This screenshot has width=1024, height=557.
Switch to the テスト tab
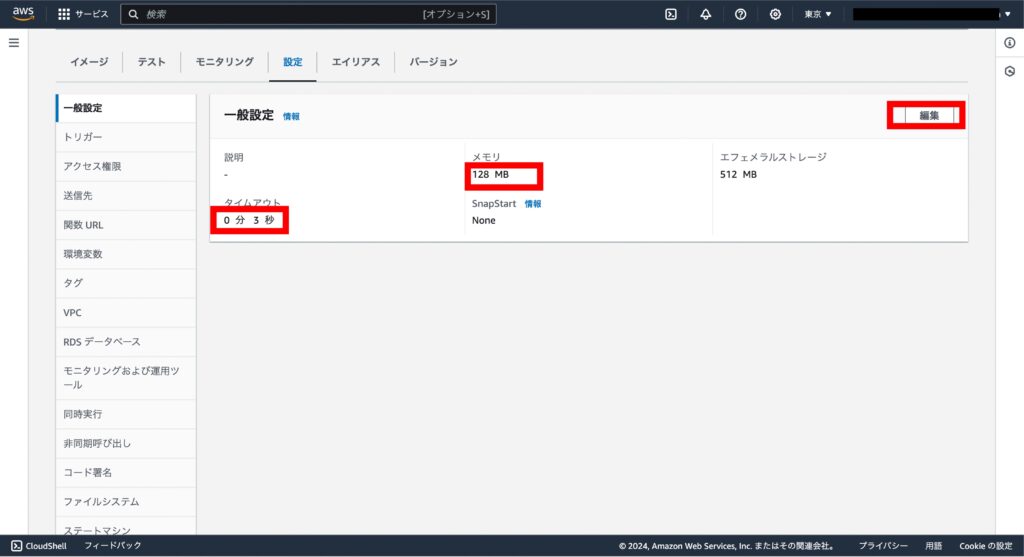[152, 61]
